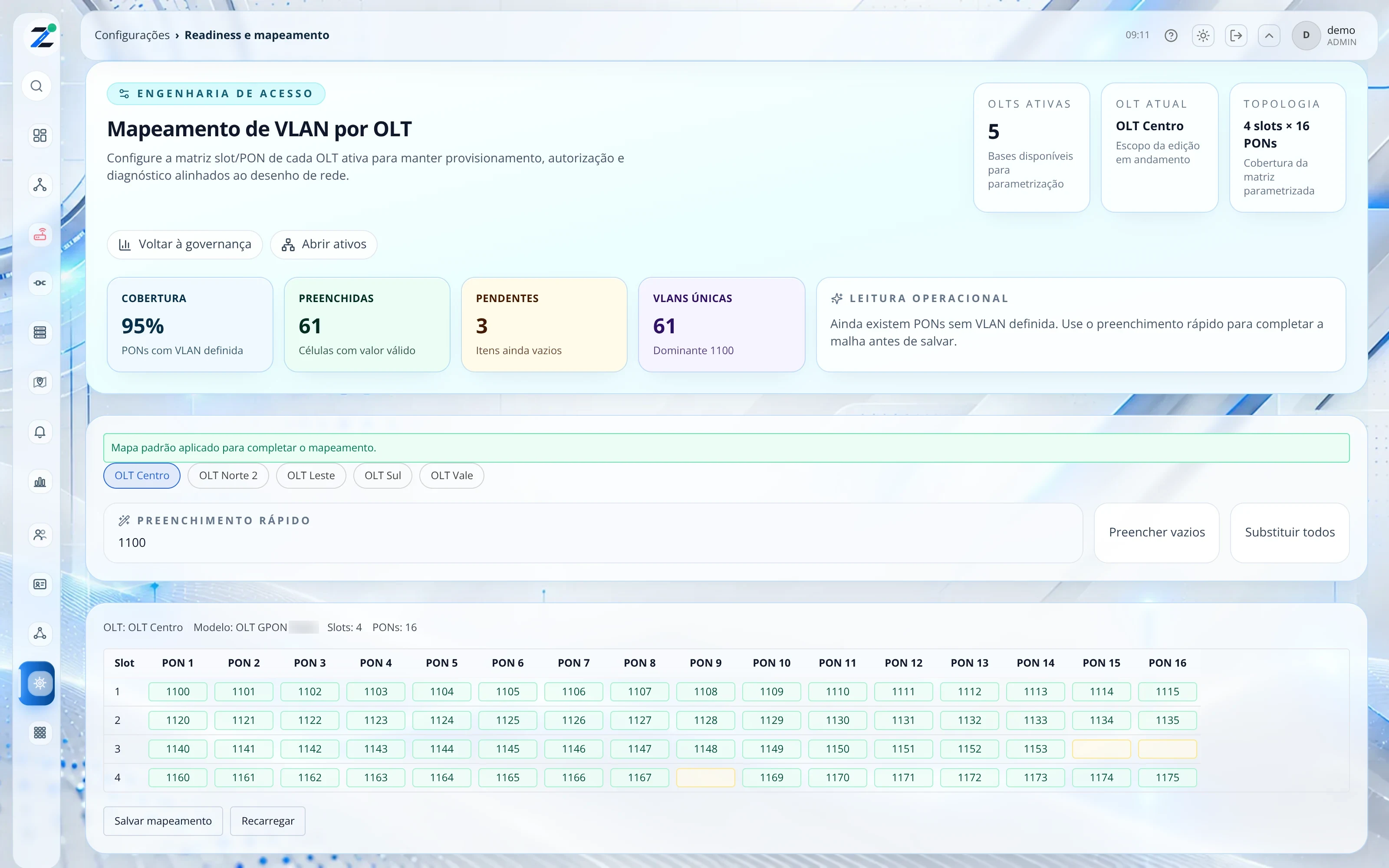Screen dimensions: 1389x868
Task: Click VLAN cell 1135 in slot 2
Action: tap(1168, 720)
